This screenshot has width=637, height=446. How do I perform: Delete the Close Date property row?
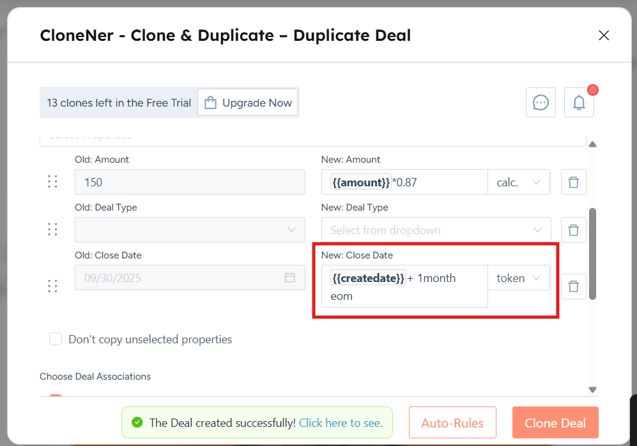(x=574, y=286)
